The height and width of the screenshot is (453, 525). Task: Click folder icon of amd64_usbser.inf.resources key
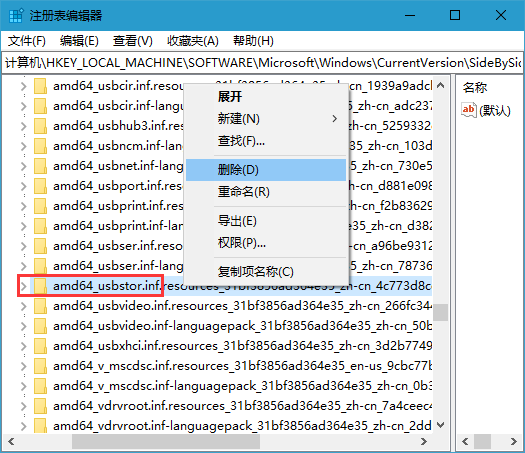coord(40,246)
